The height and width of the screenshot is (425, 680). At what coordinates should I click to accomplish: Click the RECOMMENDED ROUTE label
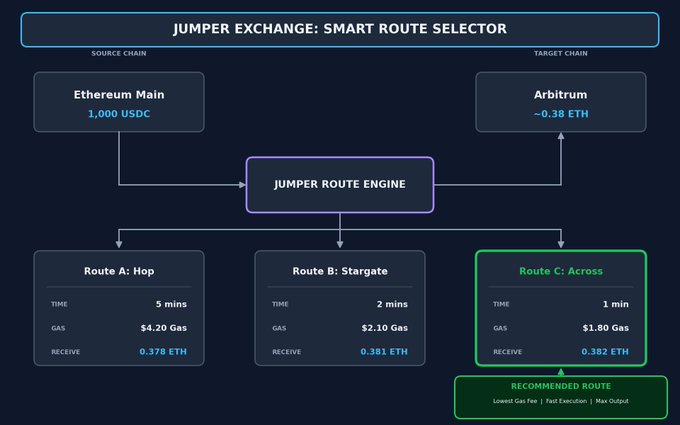(561, 386)
